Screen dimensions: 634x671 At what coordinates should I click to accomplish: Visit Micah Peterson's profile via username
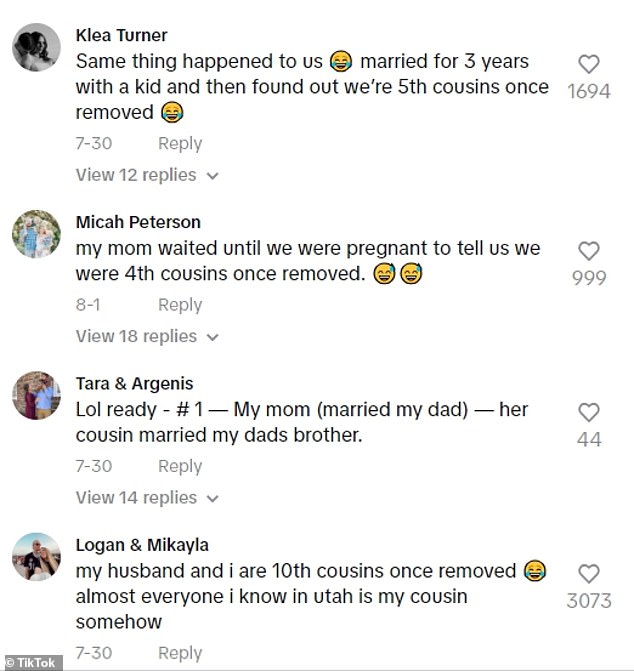click(138, 222)
